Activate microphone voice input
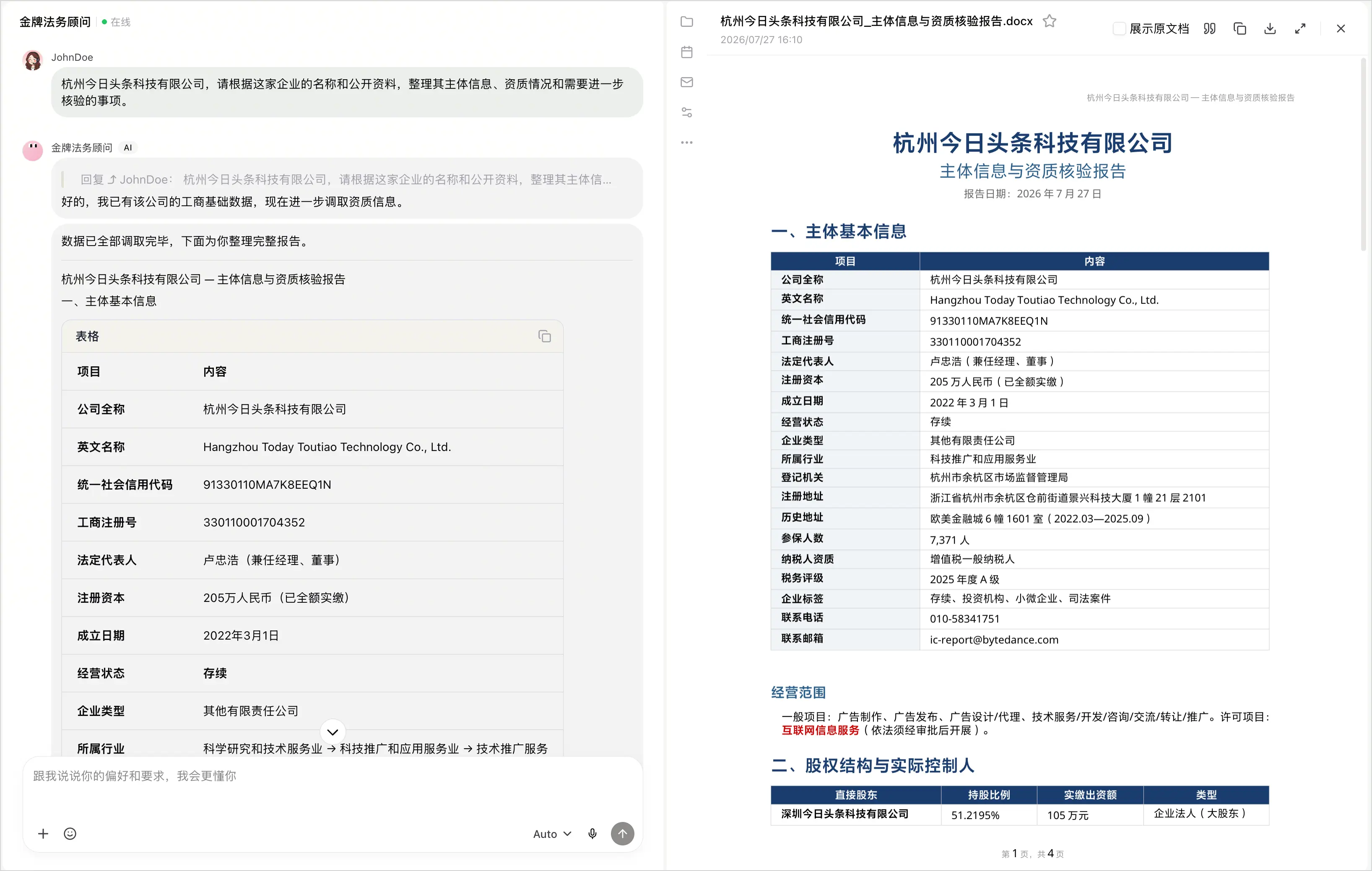The image size is (1372, 871). (592, 833)
